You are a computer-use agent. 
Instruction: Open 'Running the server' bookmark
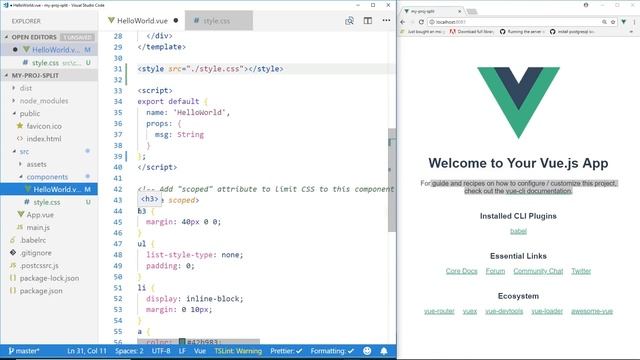pyautogui.click(x=523, y=31)
